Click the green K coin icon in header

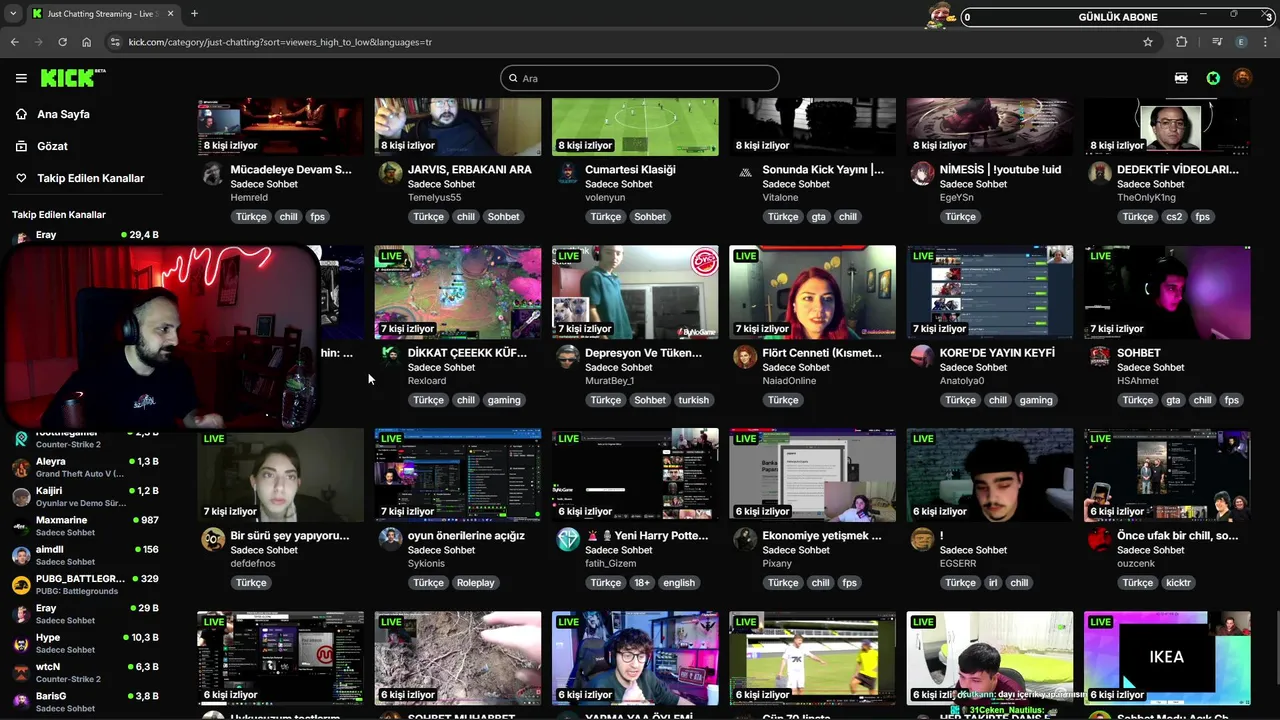1213,78
